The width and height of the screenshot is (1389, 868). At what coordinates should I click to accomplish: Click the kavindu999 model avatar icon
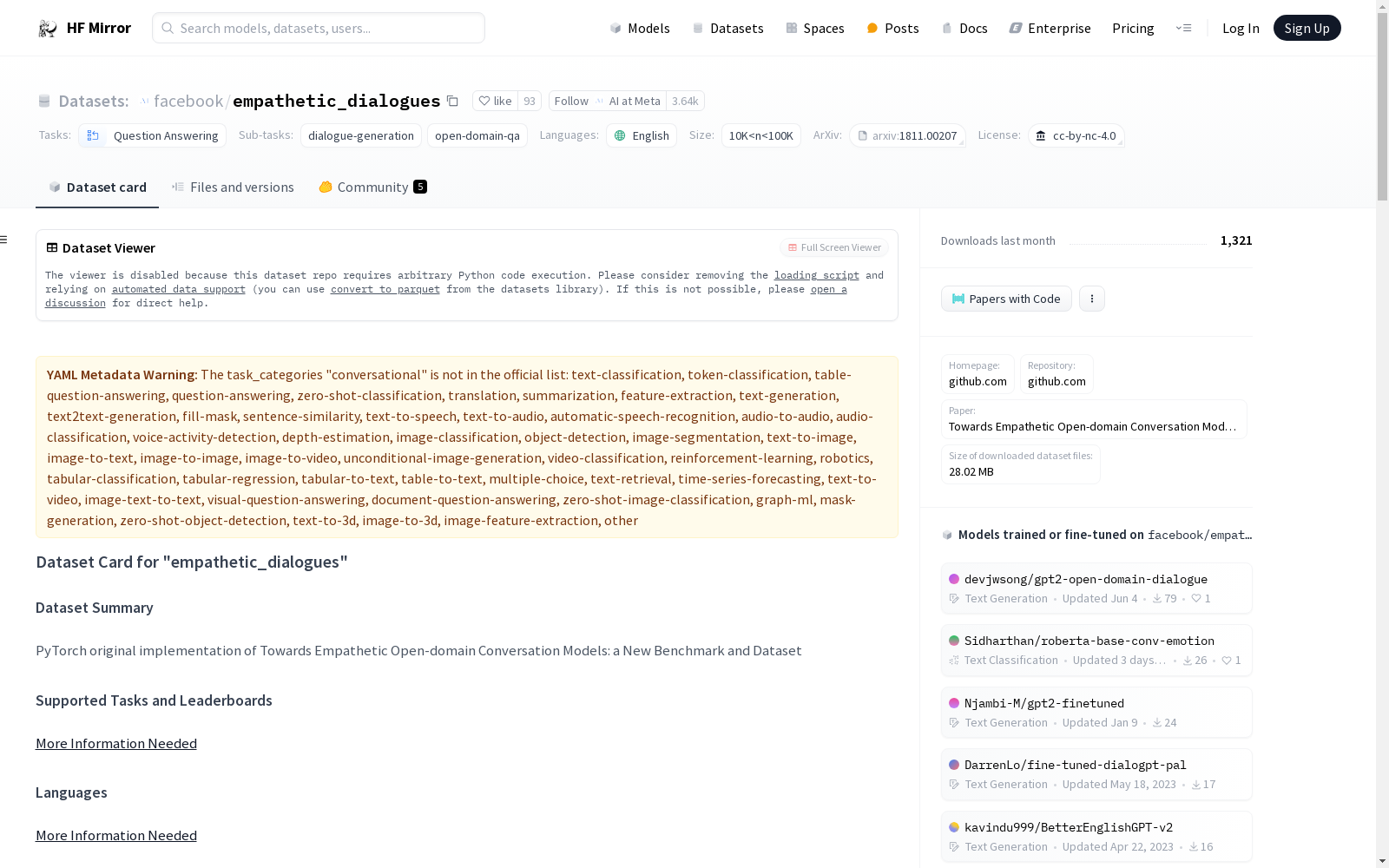coord(954,827)
